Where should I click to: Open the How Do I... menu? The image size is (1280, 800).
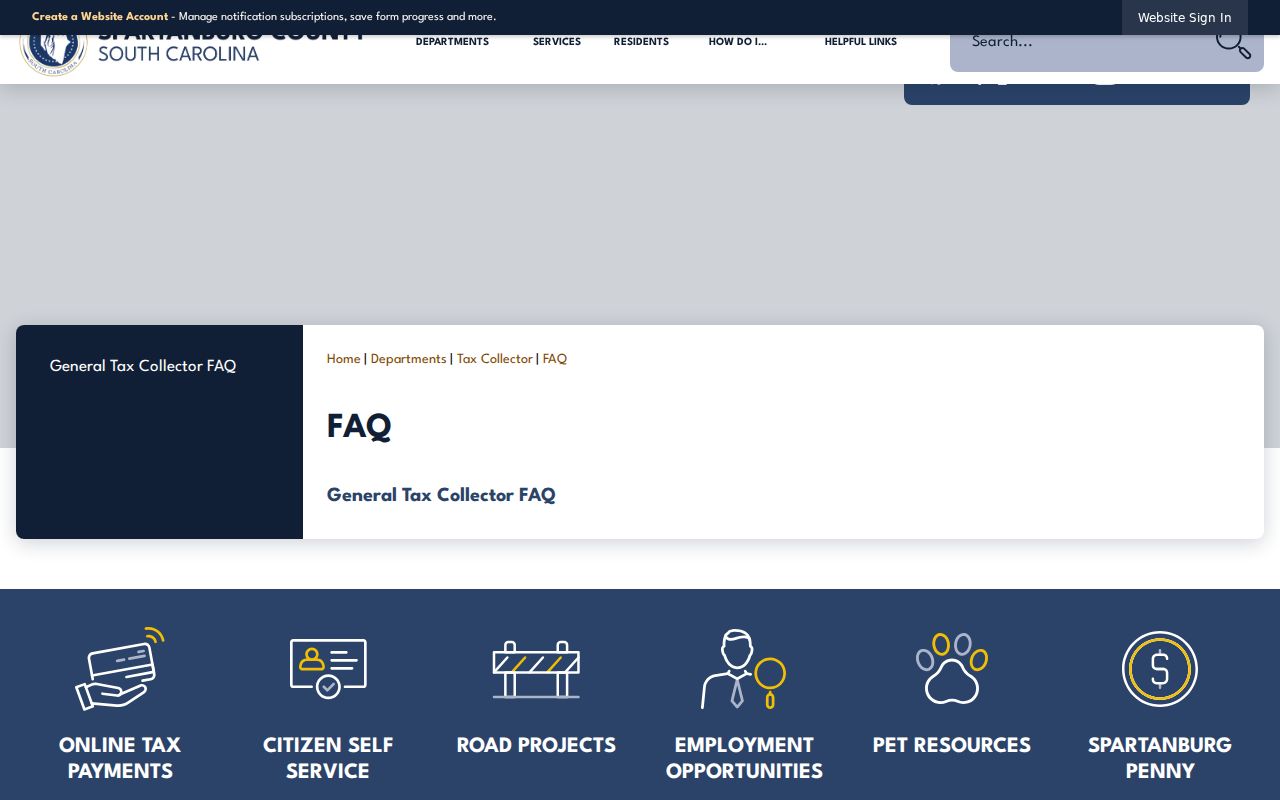(738, 42)
